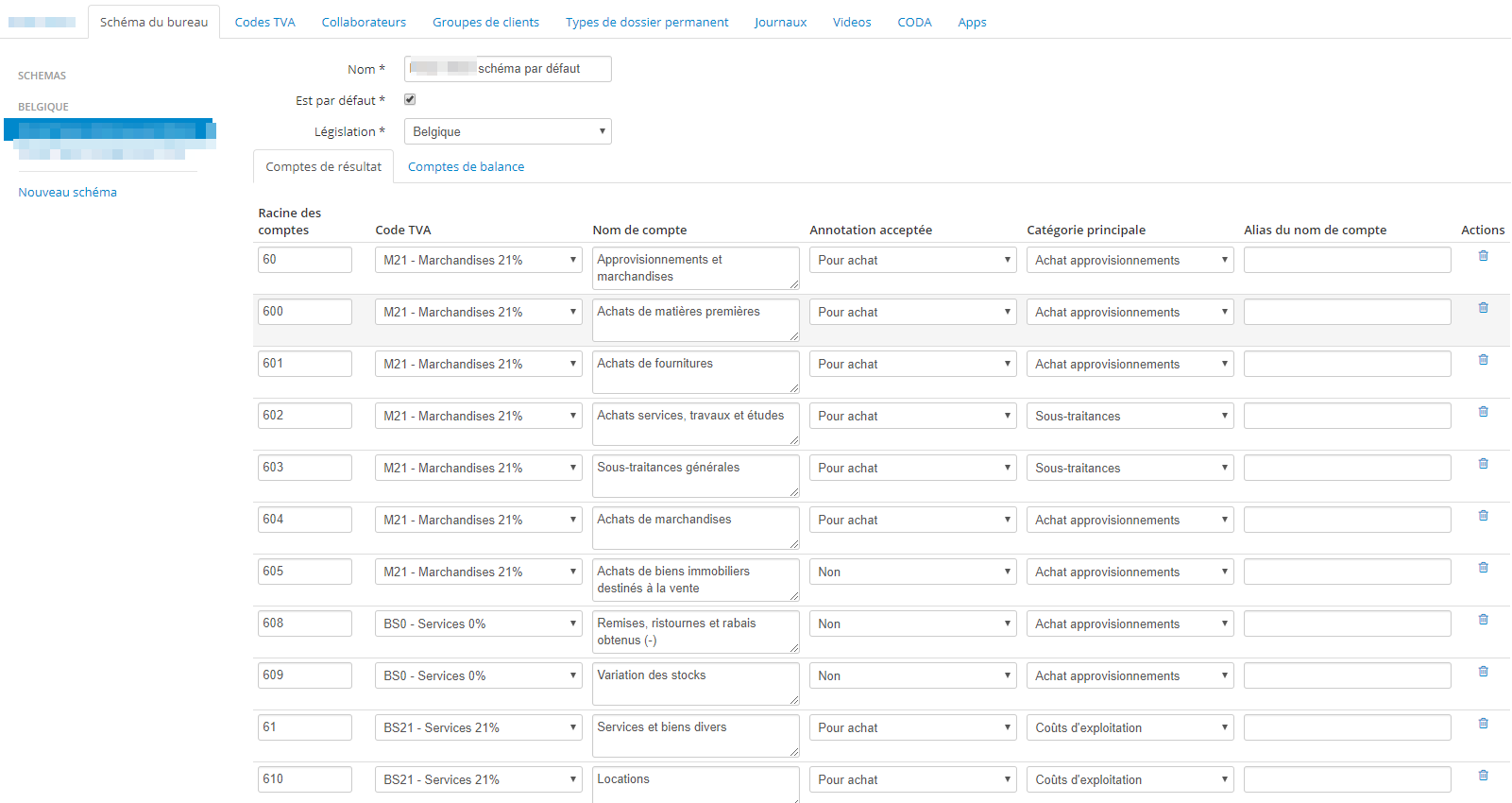This screenshot has width=1512, height=803.
Task: Expand Code TVA dropdown for account 603
Action: (478, 468)
